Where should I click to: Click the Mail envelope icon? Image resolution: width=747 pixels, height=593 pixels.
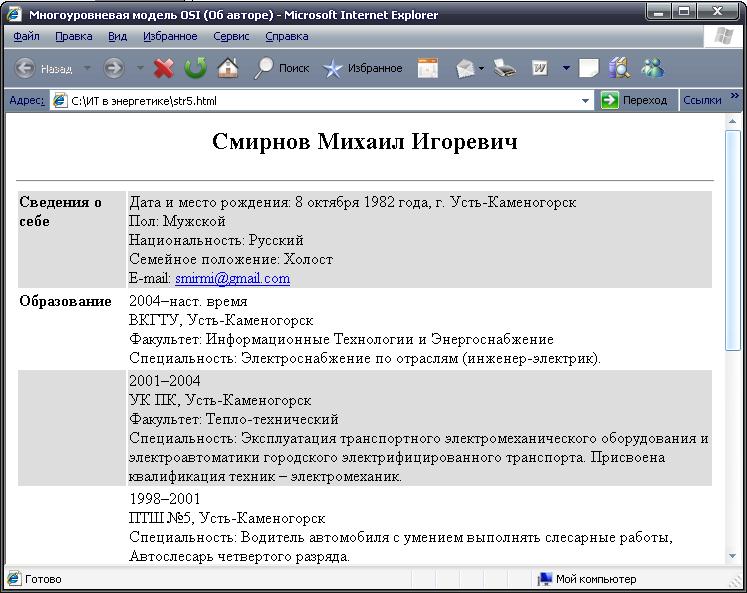pos(465,69)
